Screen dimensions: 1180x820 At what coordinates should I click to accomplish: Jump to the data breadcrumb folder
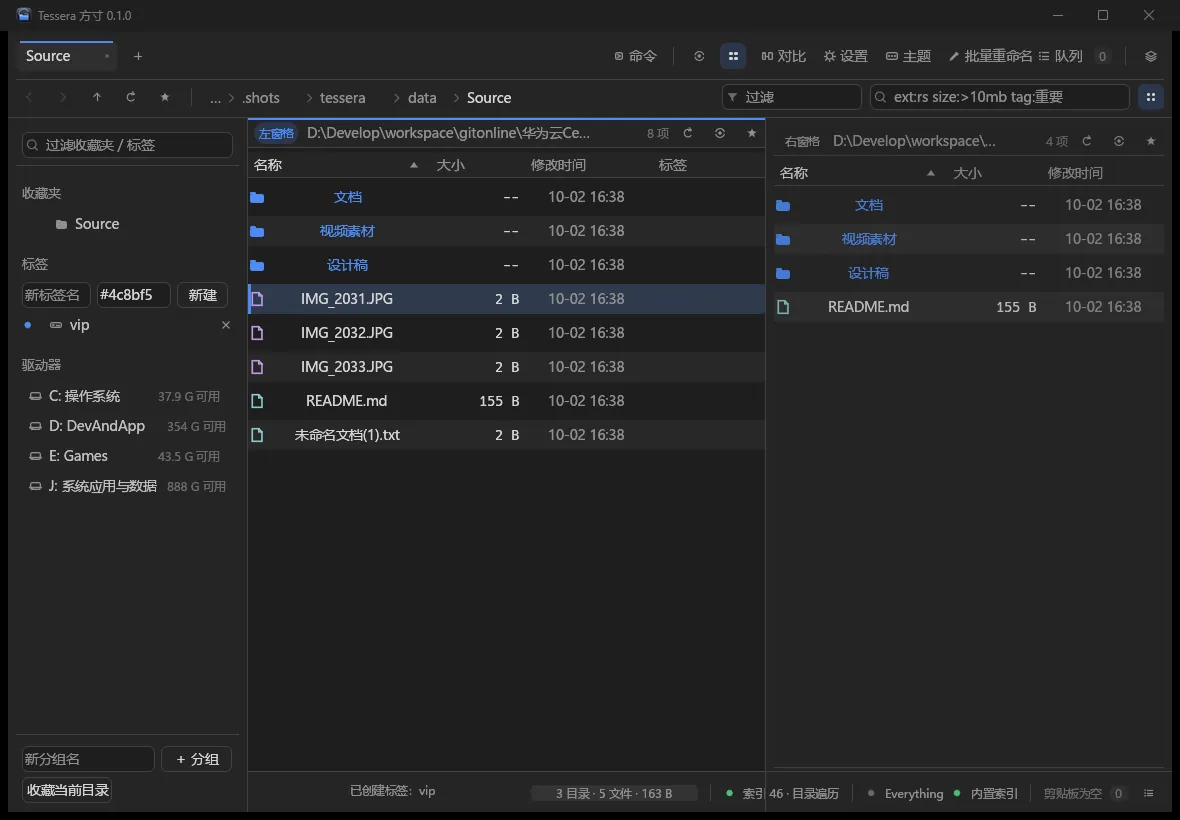(x=422, y=98)
